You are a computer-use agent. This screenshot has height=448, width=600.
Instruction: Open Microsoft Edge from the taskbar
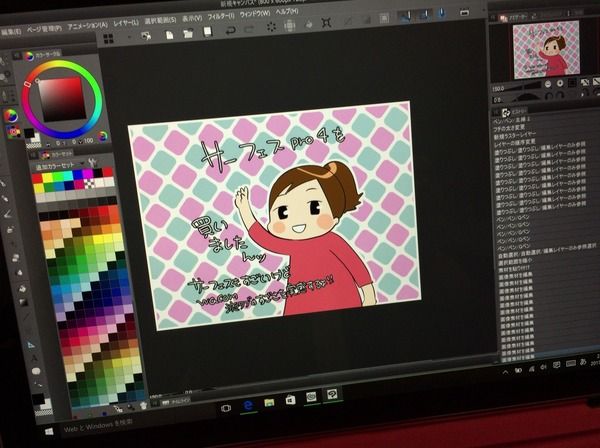tap(248, 405)
